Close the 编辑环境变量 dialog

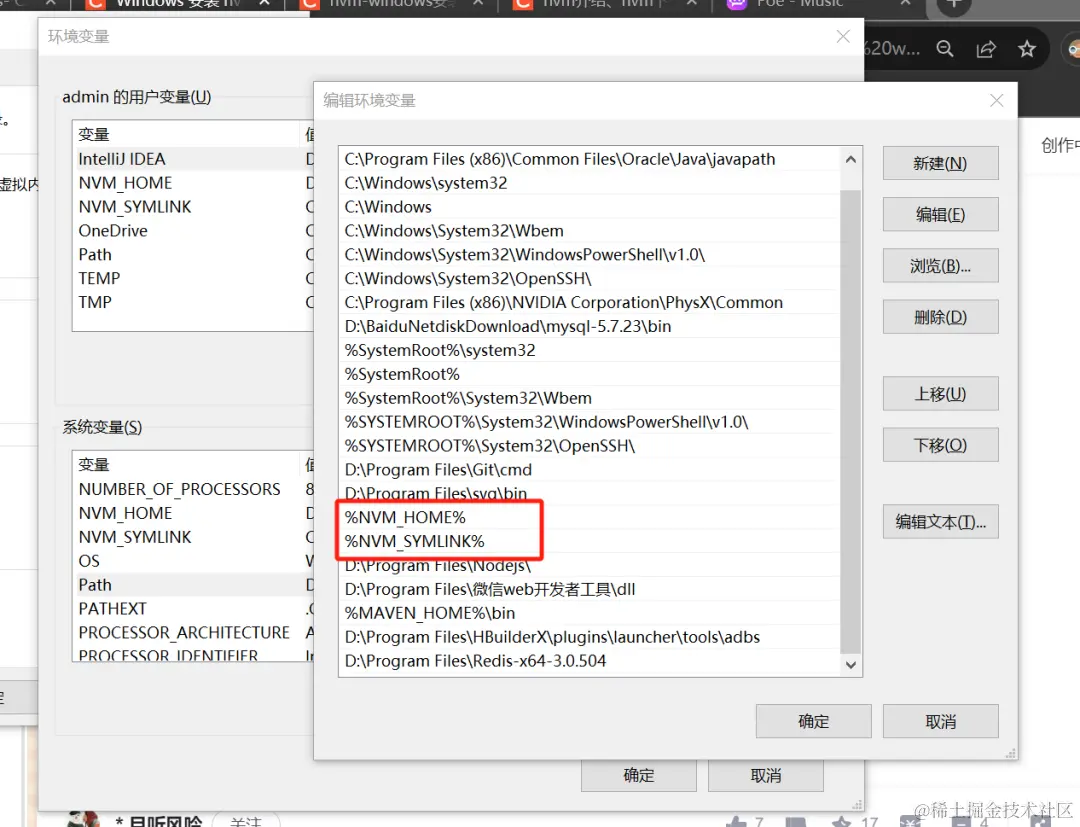click(x=996, y=101)
